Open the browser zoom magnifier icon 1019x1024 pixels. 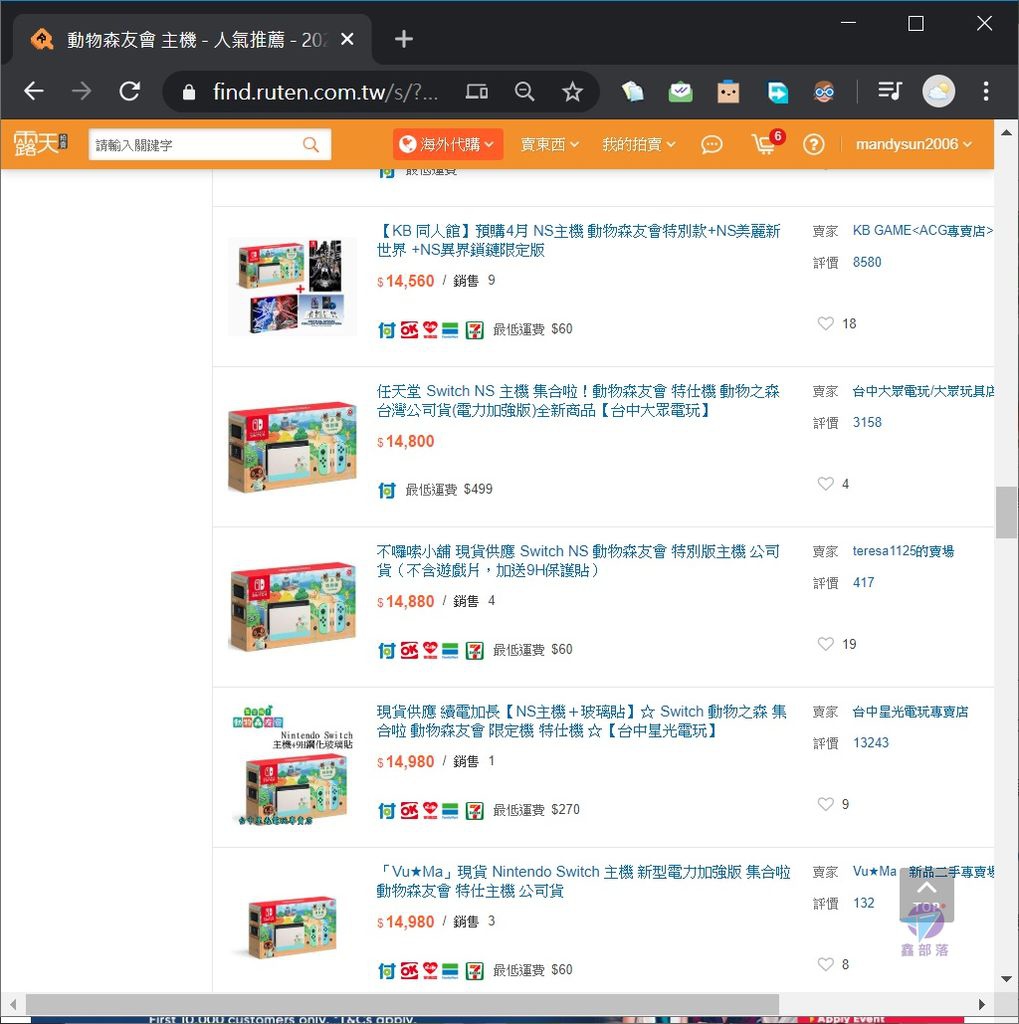point(524,91)
